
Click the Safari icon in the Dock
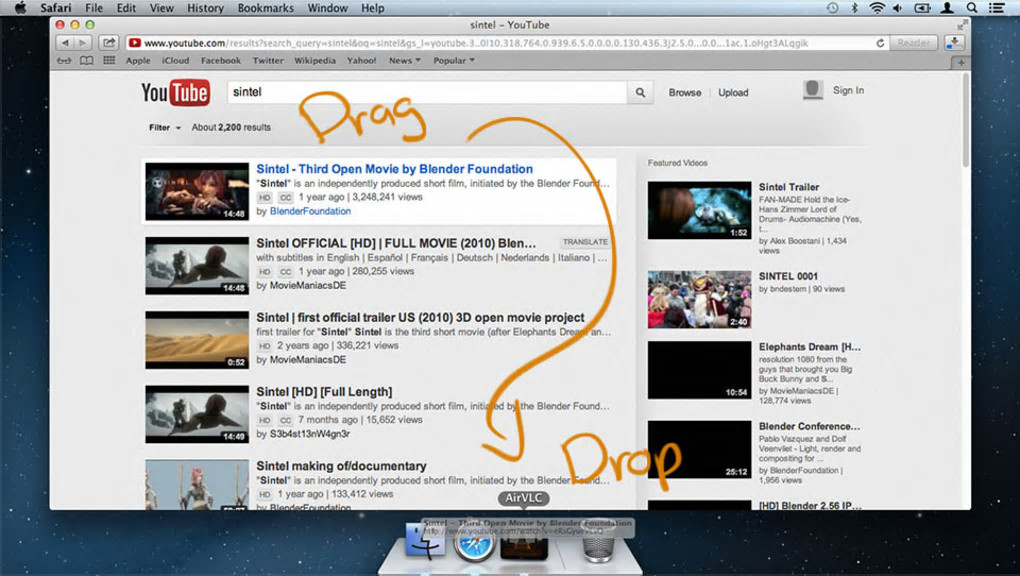click(x=474, y=542)
